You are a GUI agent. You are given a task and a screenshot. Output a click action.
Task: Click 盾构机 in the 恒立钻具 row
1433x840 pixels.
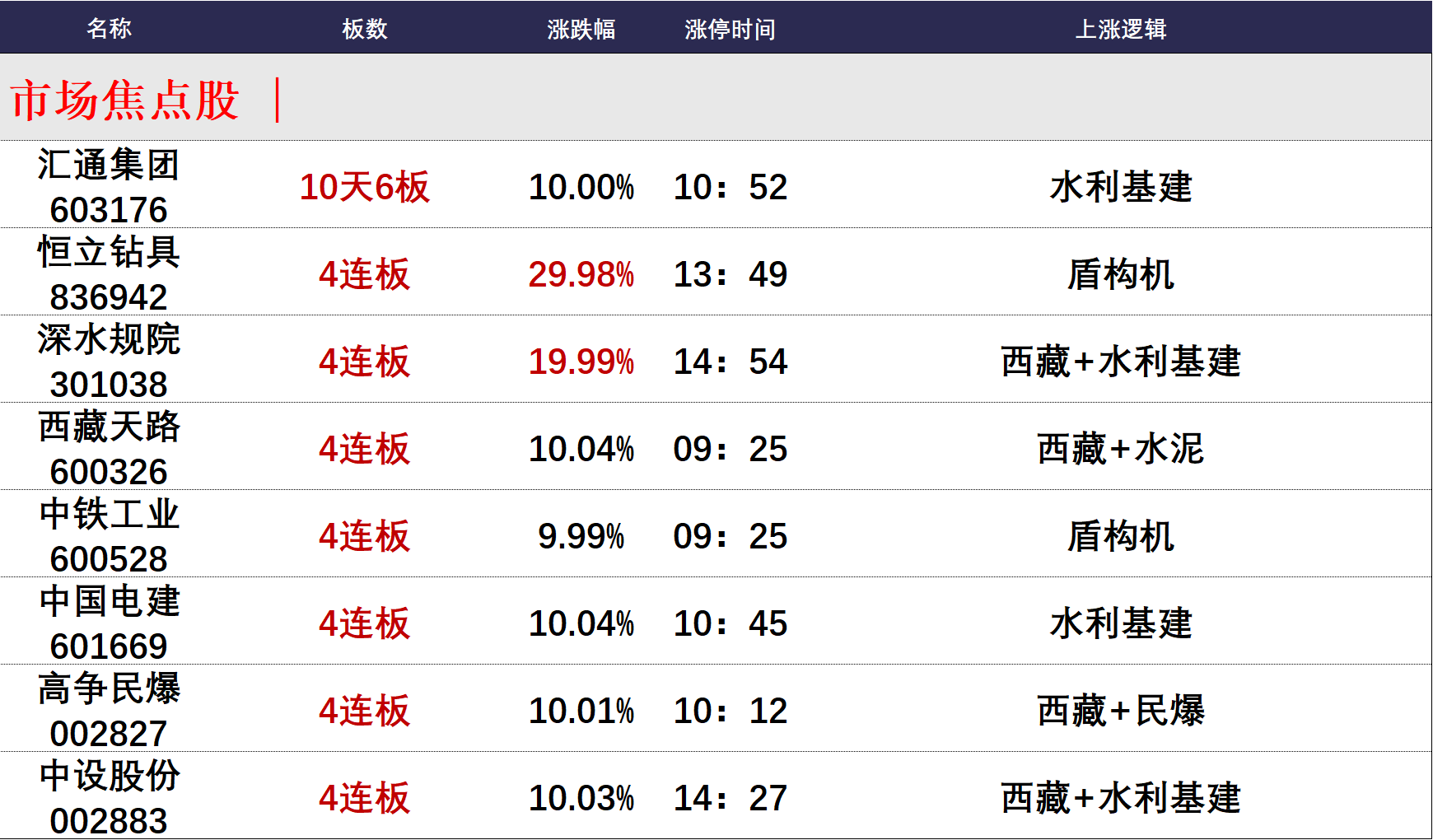tap(1121, 274)
